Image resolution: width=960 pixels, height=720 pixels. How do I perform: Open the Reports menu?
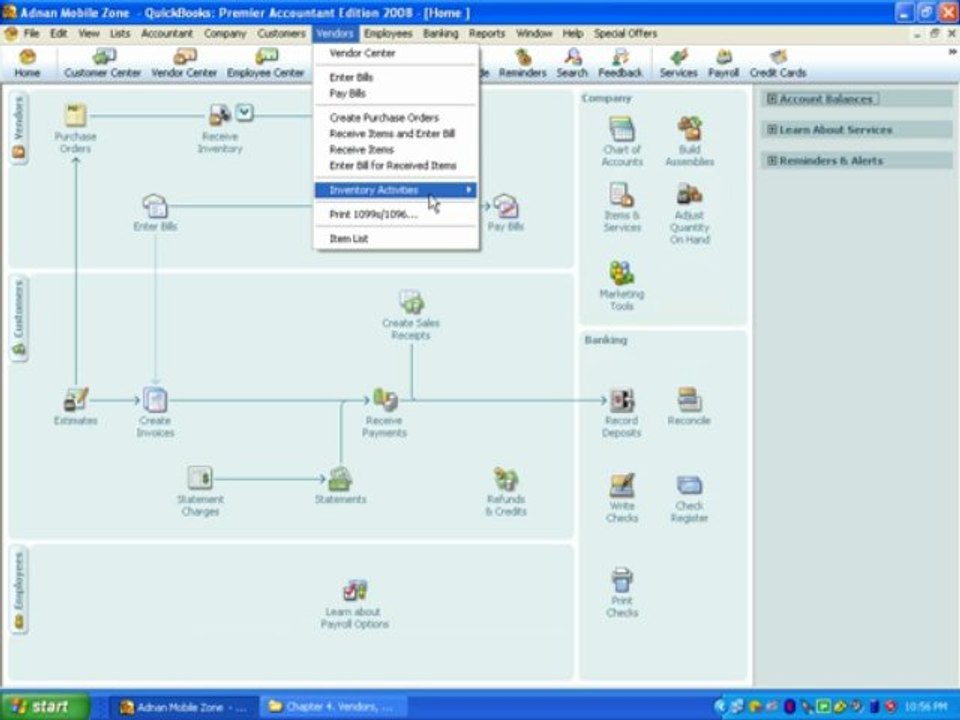pos(487,34)
